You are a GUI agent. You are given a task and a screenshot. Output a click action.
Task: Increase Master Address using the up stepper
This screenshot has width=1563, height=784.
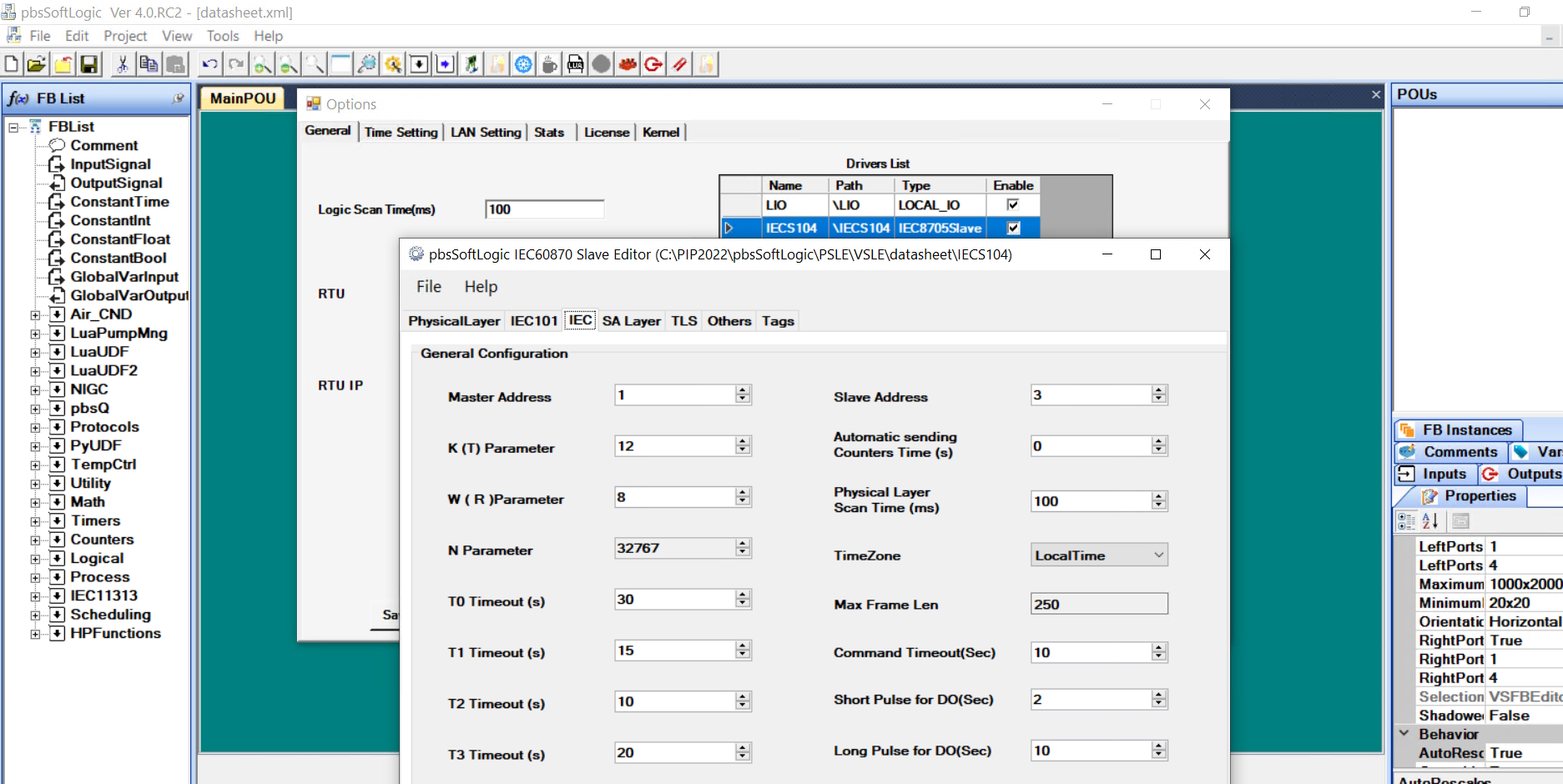(741, 389)
